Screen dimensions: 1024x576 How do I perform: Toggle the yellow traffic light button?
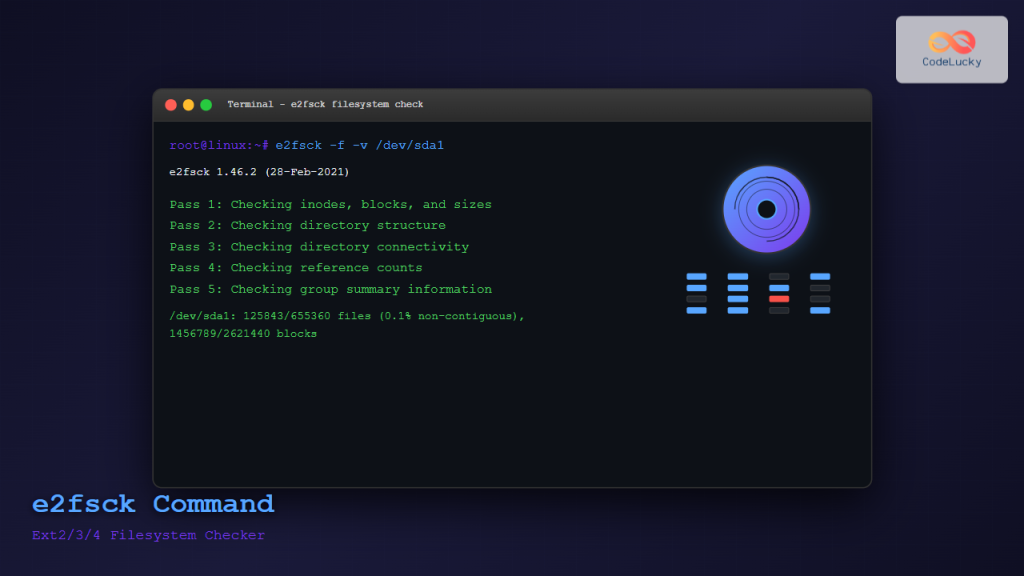pyautogui.click(x=188, y=103)
